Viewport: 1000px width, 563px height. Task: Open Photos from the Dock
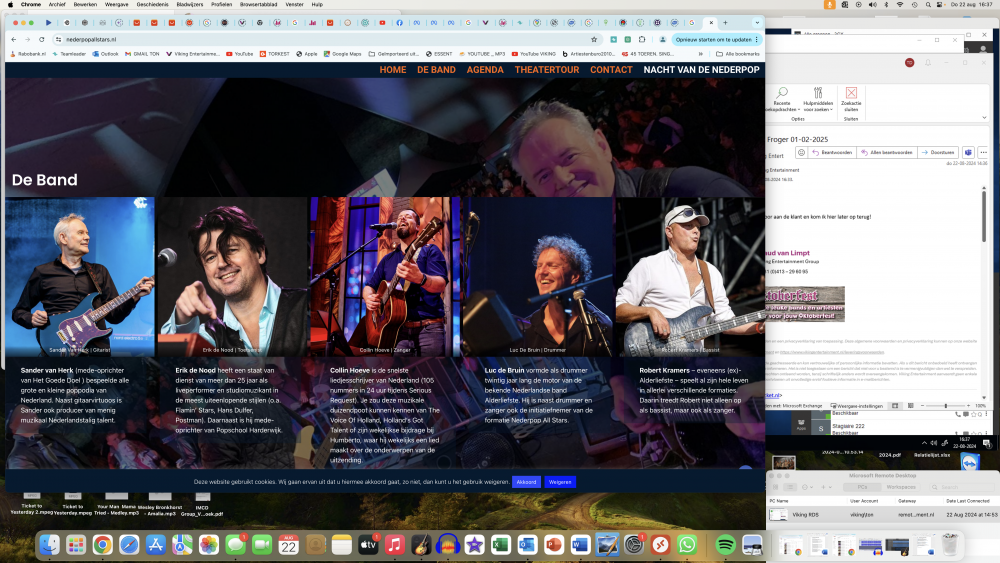[209, 545]
